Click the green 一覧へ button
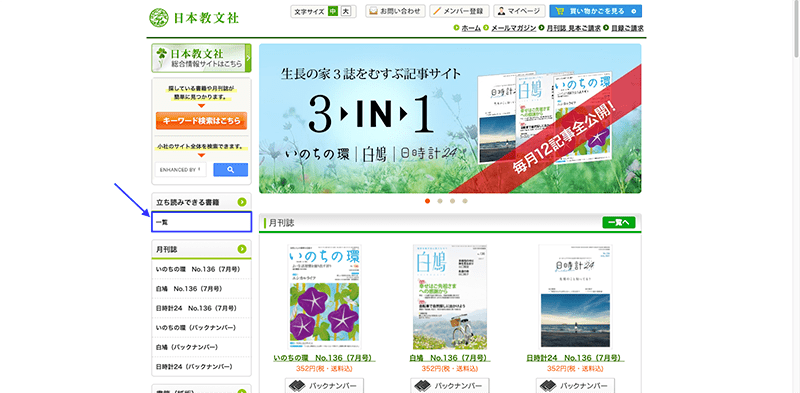The height and width of the screenshot is (393, 800). point(618,222)
